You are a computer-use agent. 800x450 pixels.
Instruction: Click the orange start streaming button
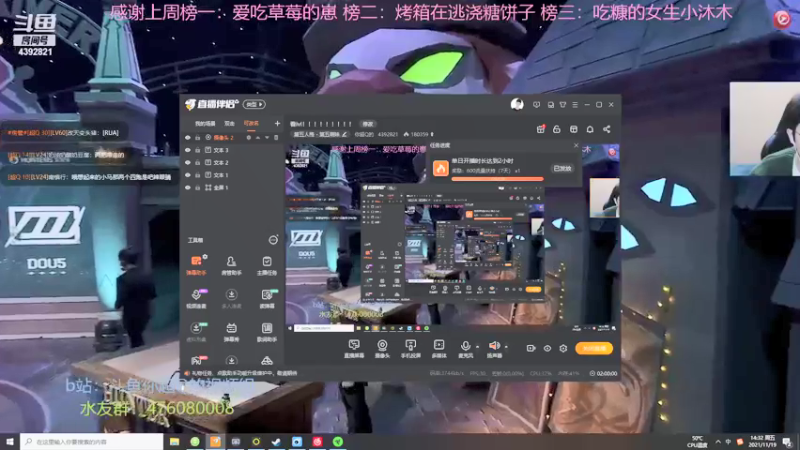(594, 348)
